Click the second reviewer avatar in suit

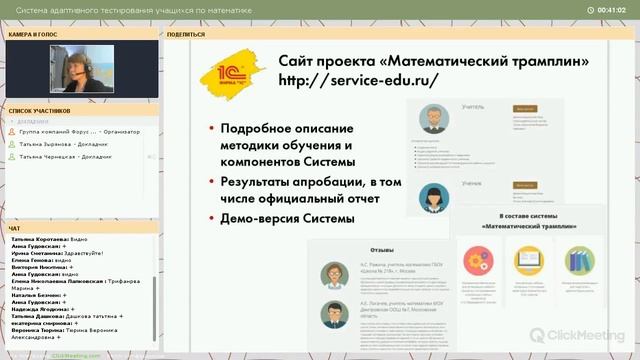point(334,315)
